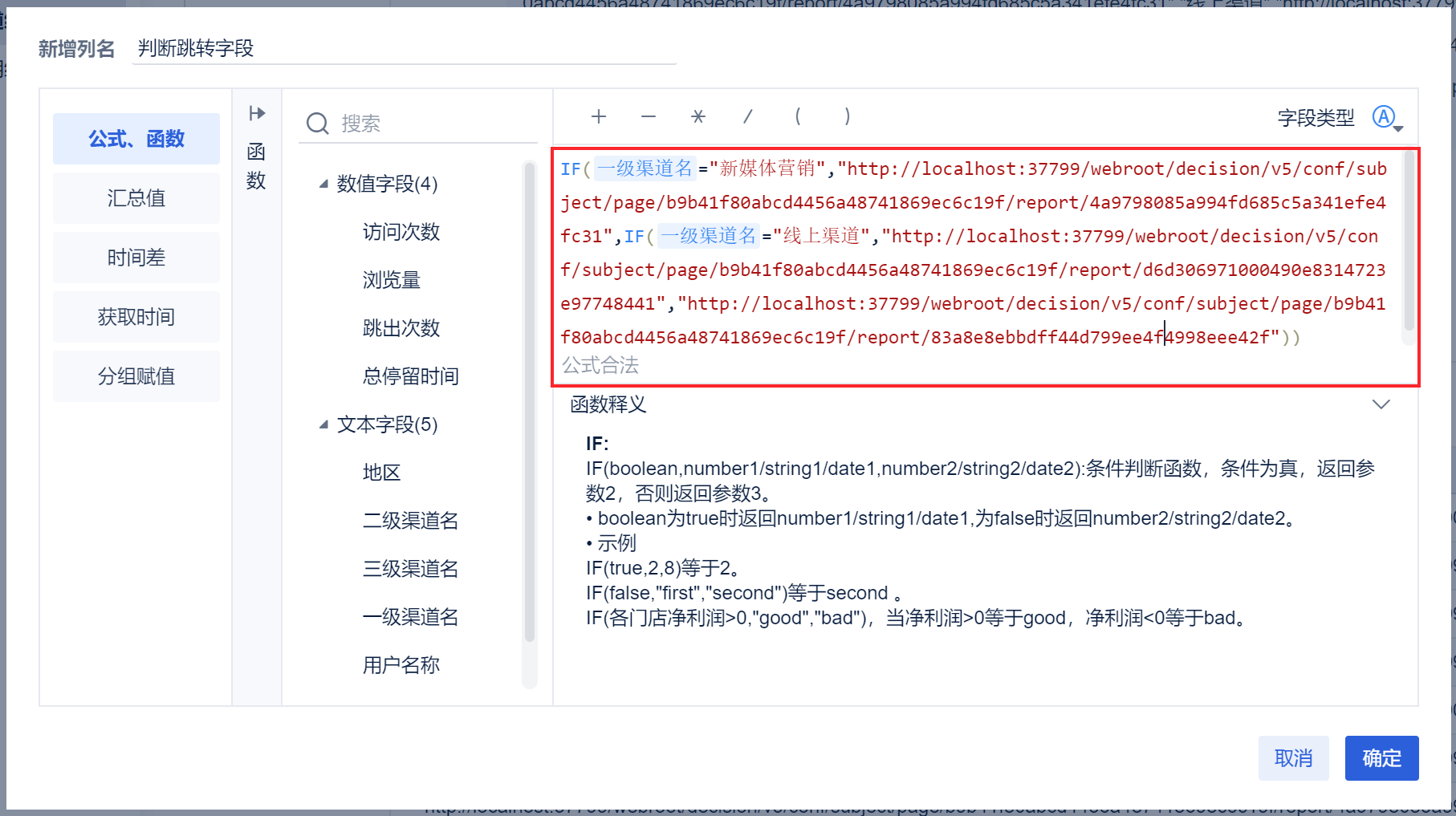Switch to the 汇总值 tab
Viewport: 1456px width, 816px height.
[136, 198]
